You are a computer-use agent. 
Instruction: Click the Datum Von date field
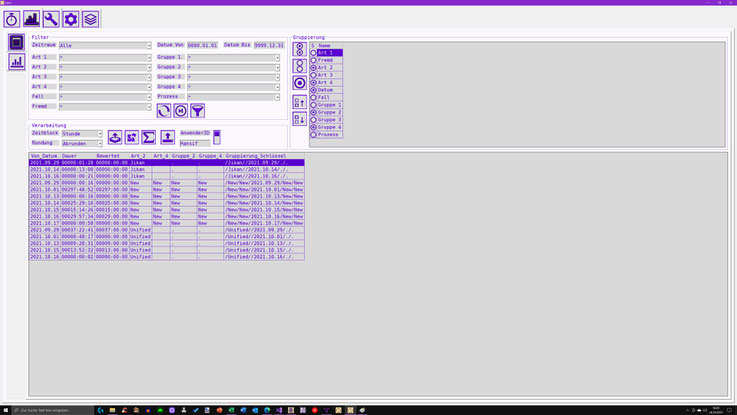(203, 46)
